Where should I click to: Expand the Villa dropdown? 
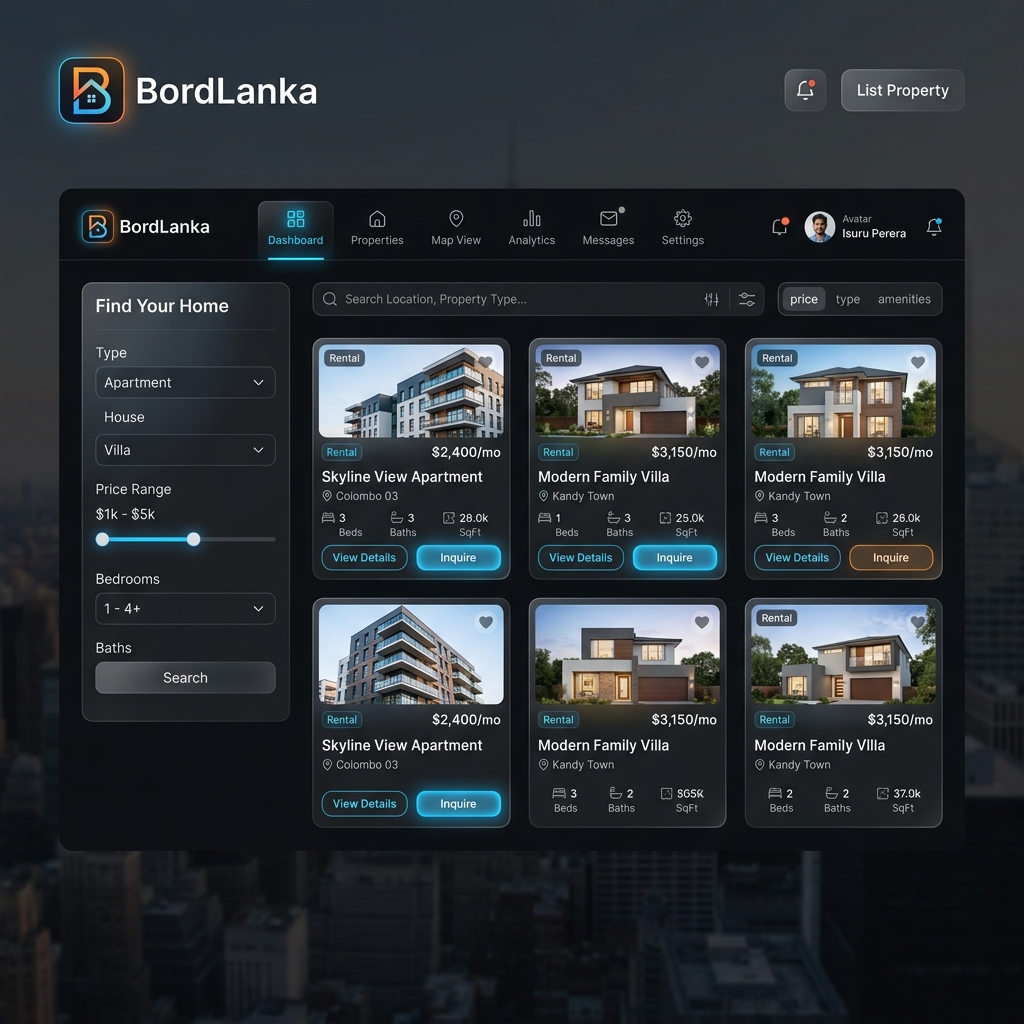(x=185, y=450)
